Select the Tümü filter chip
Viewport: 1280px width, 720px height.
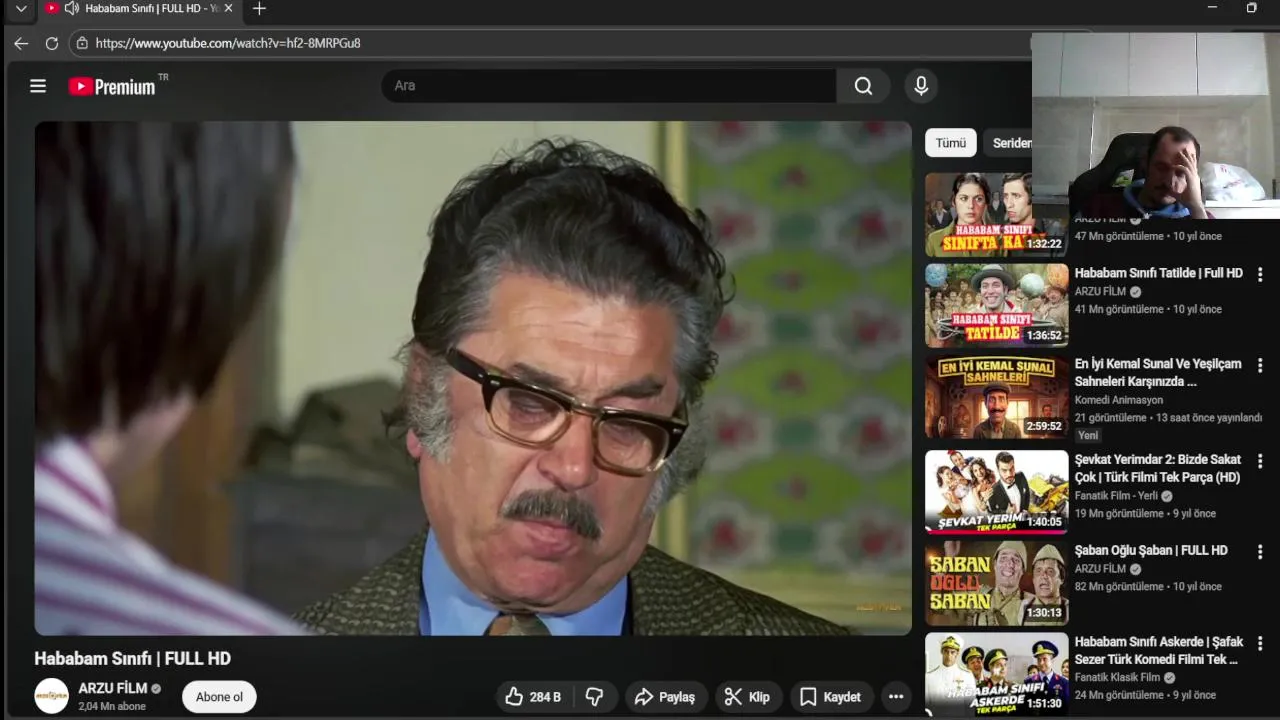click(x=951, y=143)
